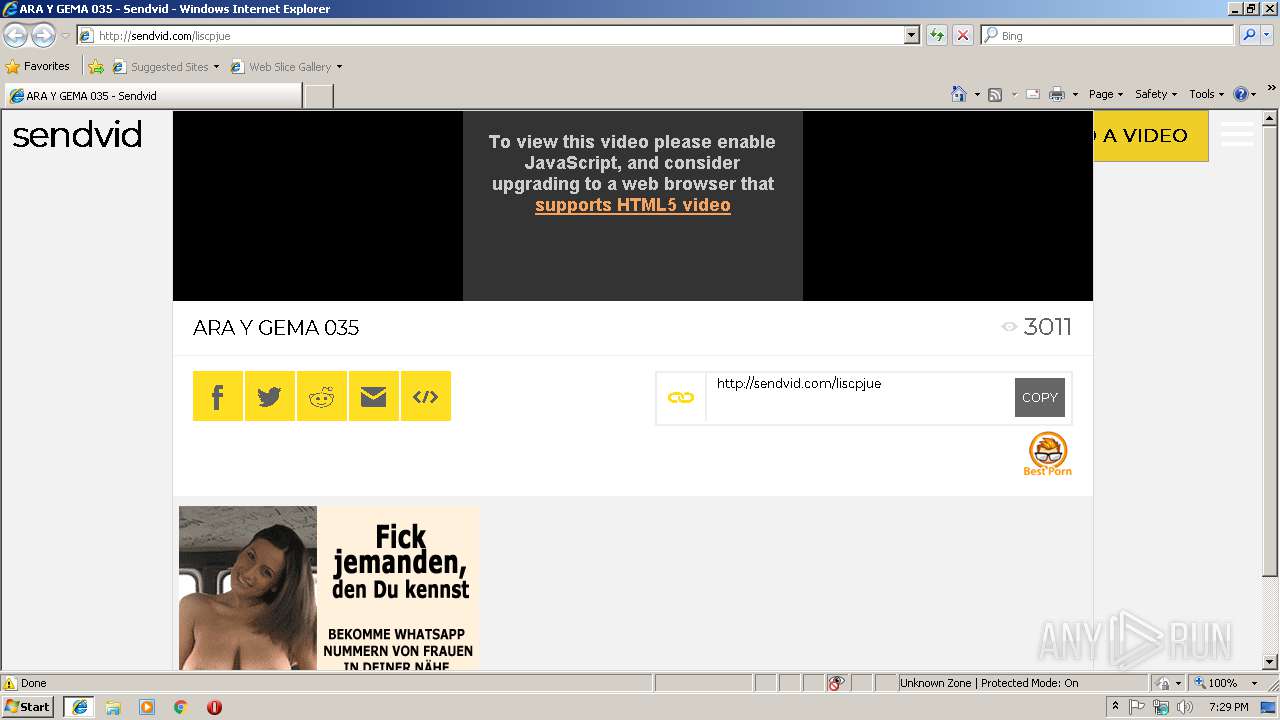
Task: Click Add to Favorites Bar icon
Action: click(96, 67)
